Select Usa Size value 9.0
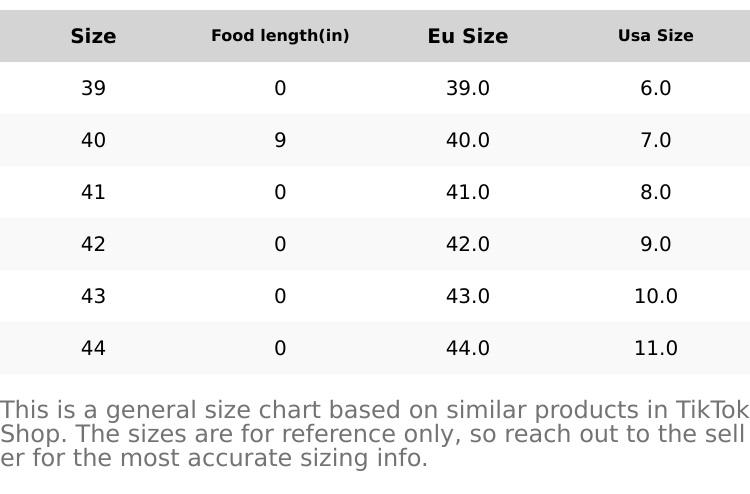The width and height of the screenshot is (750, 494). tap(655, 244)
